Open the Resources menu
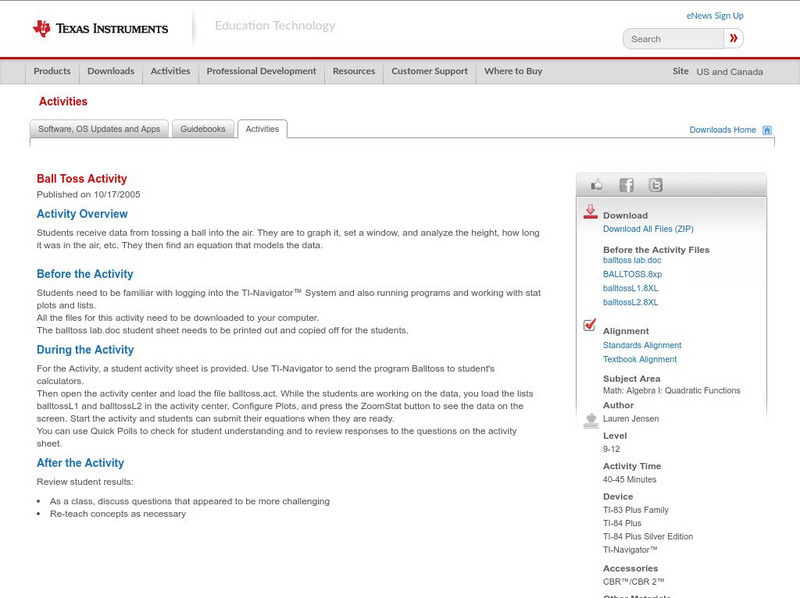This screenshot has width=800, height=598. tap(354, 71)
